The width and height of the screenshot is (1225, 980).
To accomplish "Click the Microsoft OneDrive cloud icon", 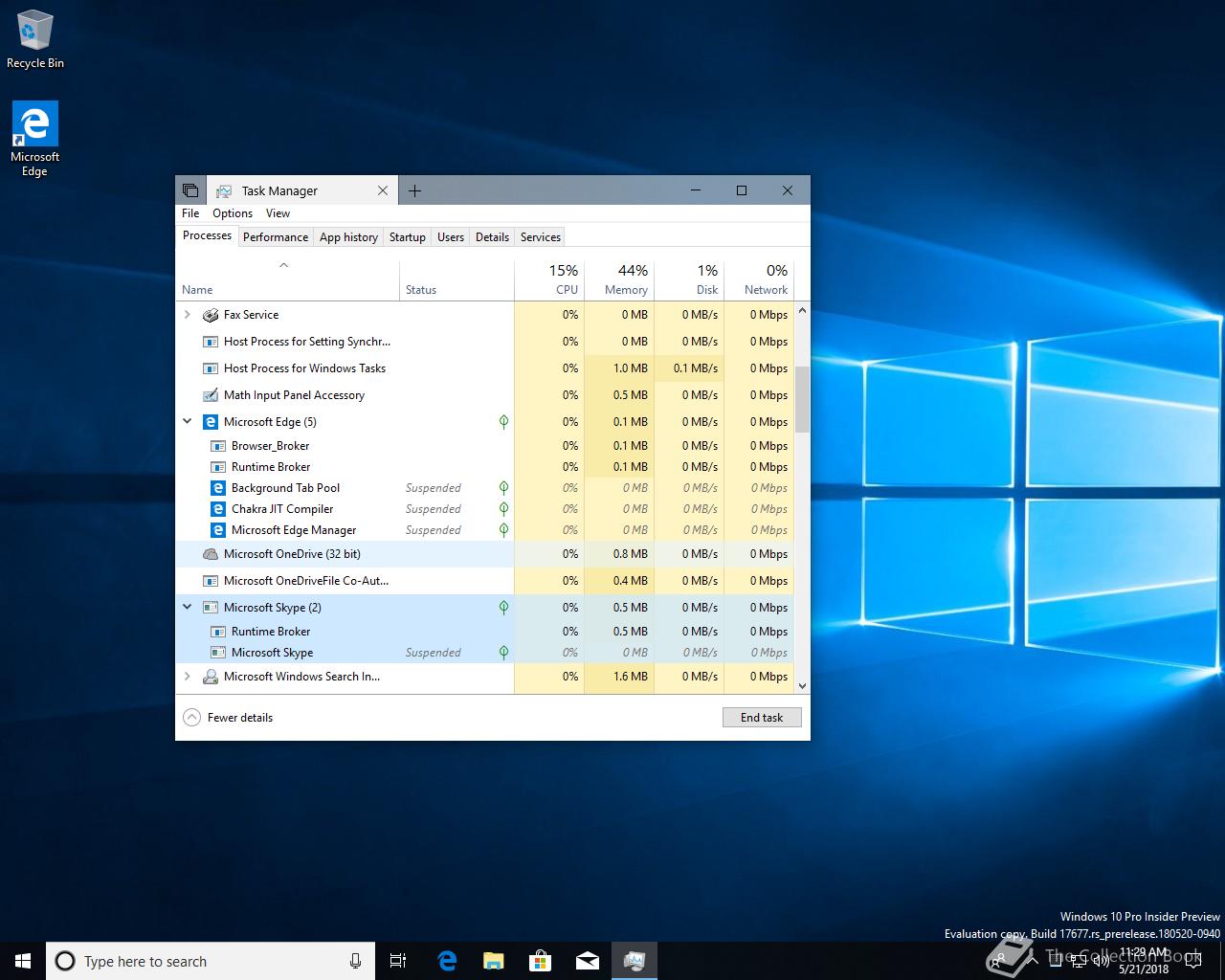I will pyautogui.click(x=211, y=554).
